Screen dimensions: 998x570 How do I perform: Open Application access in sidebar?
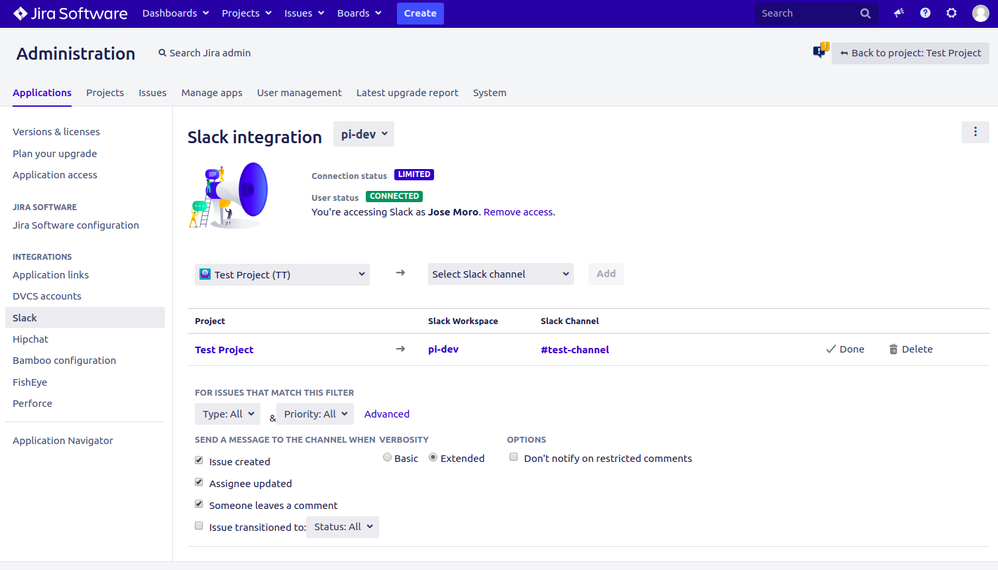(55, 175)
